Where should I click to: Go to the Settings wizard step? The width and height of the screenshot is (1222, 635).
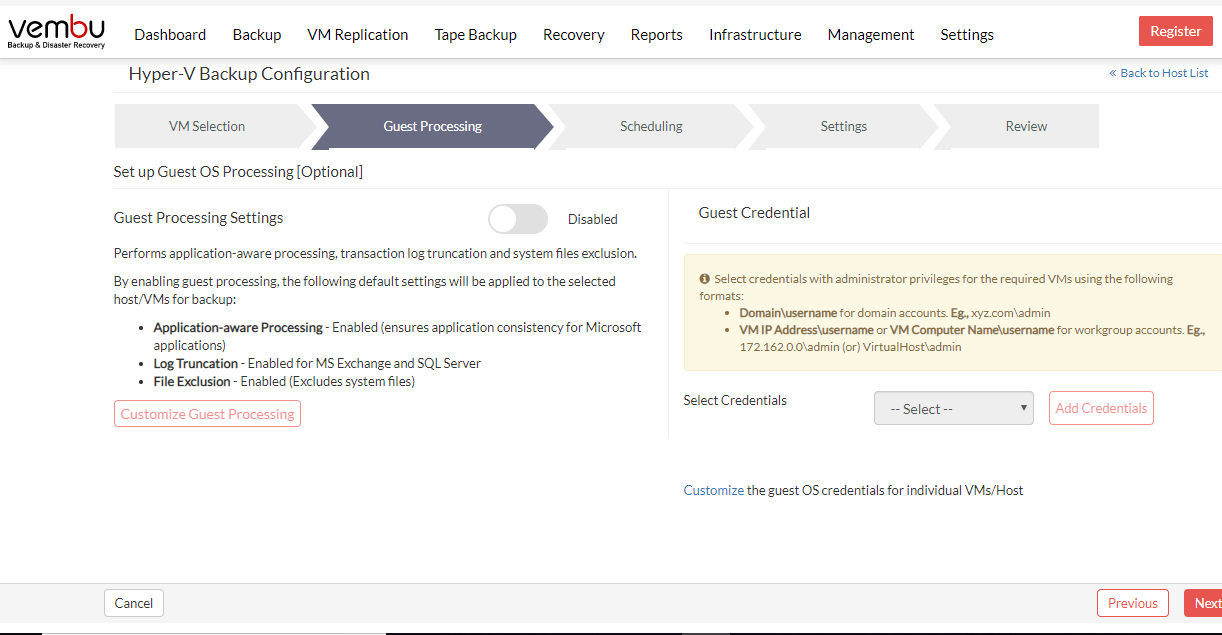point(844,126)
